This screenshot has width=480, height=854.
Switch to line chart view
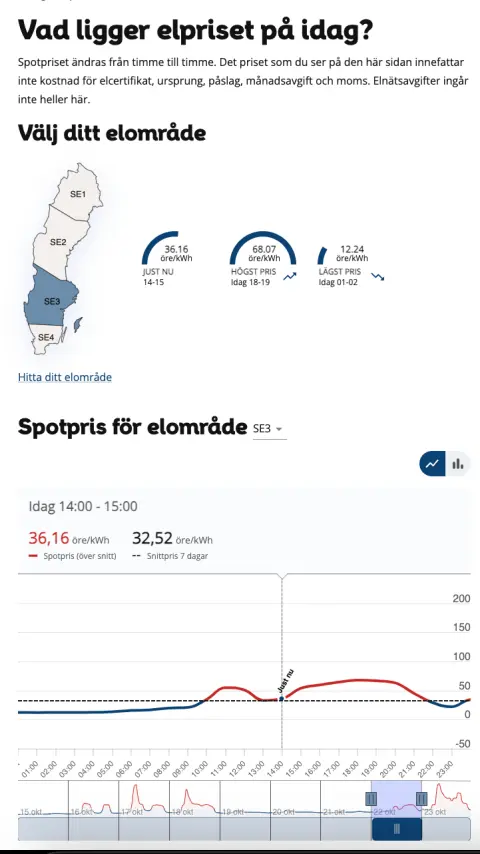point(432,464)
